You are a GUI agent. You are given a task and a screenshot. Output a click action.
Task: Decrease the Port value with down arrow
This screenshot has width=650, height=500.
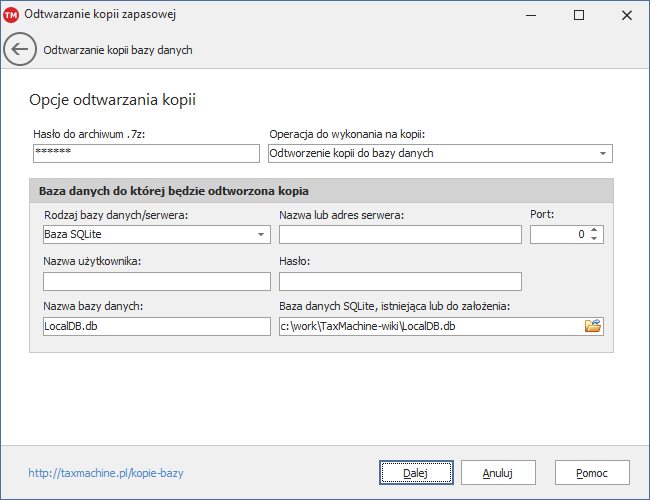594,239
